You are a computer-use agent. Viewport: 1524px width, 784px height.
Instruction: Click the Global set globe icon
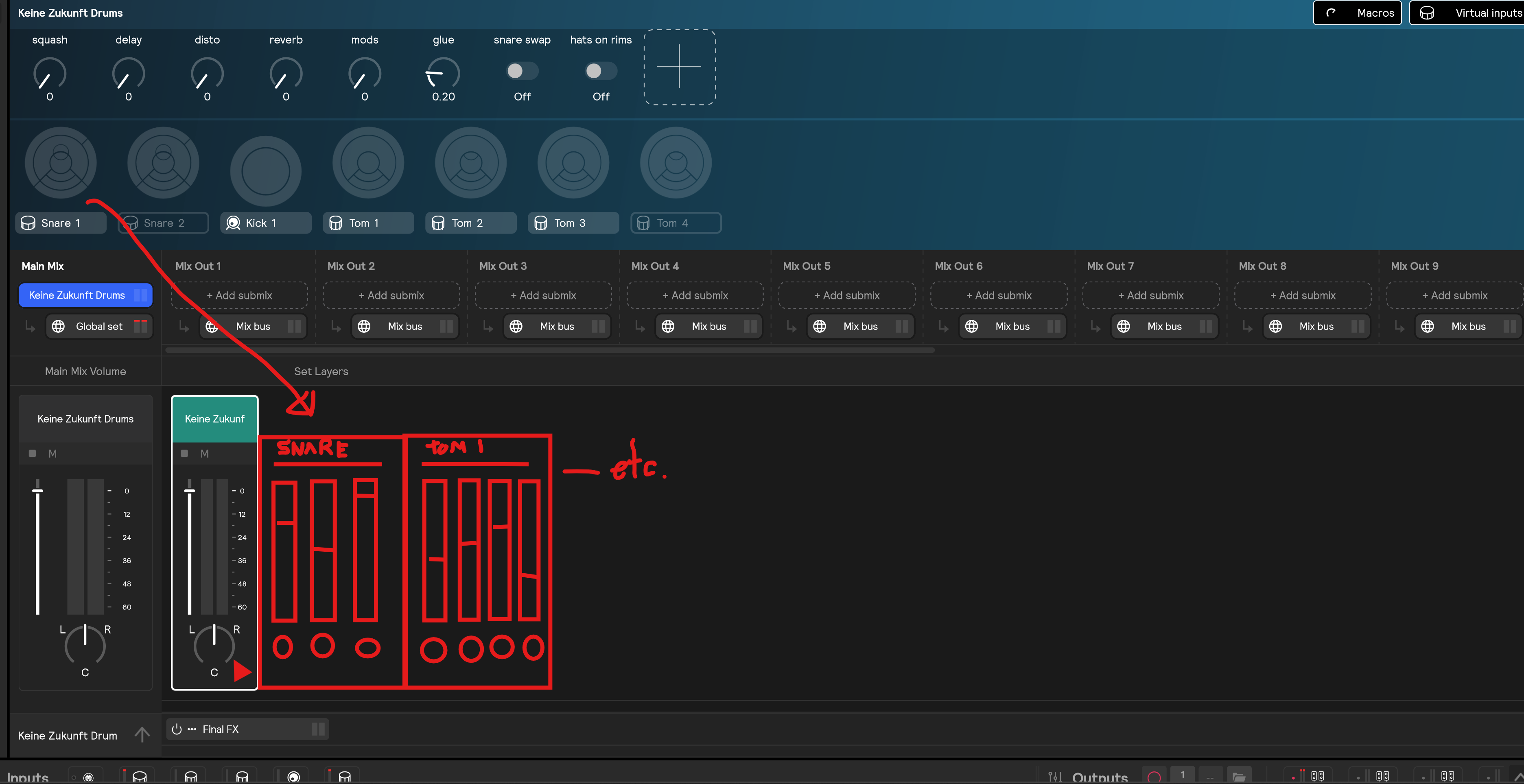click(58, 326)
